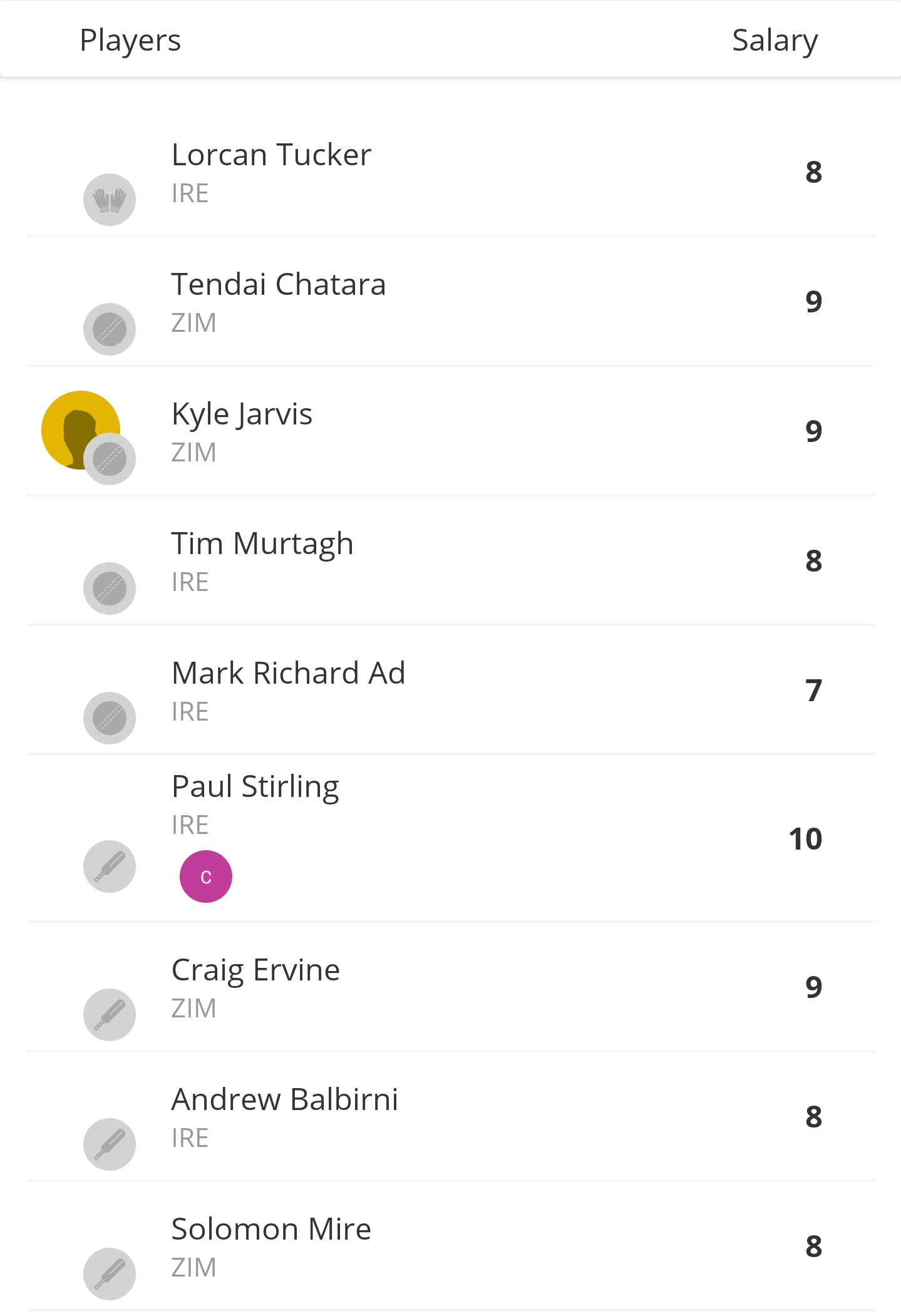Viewport: 901px width, 1316px height.
Task: Click Paul Stirling's batsman bat icon
Action: [110, 866]
